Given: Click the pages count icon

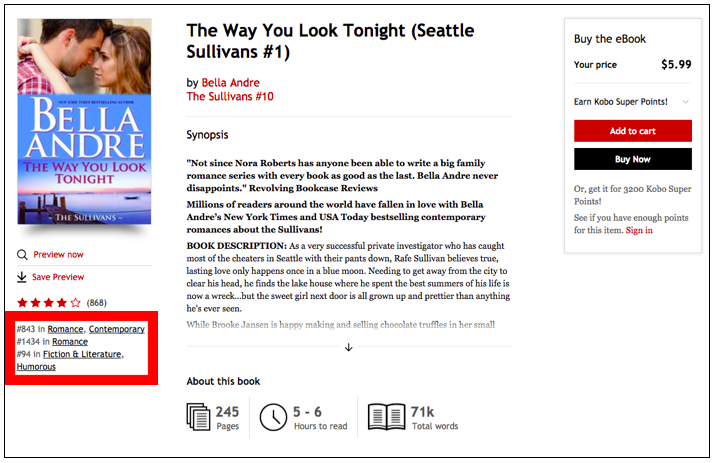Looking at the screenshot, I should tap(199, 416).
